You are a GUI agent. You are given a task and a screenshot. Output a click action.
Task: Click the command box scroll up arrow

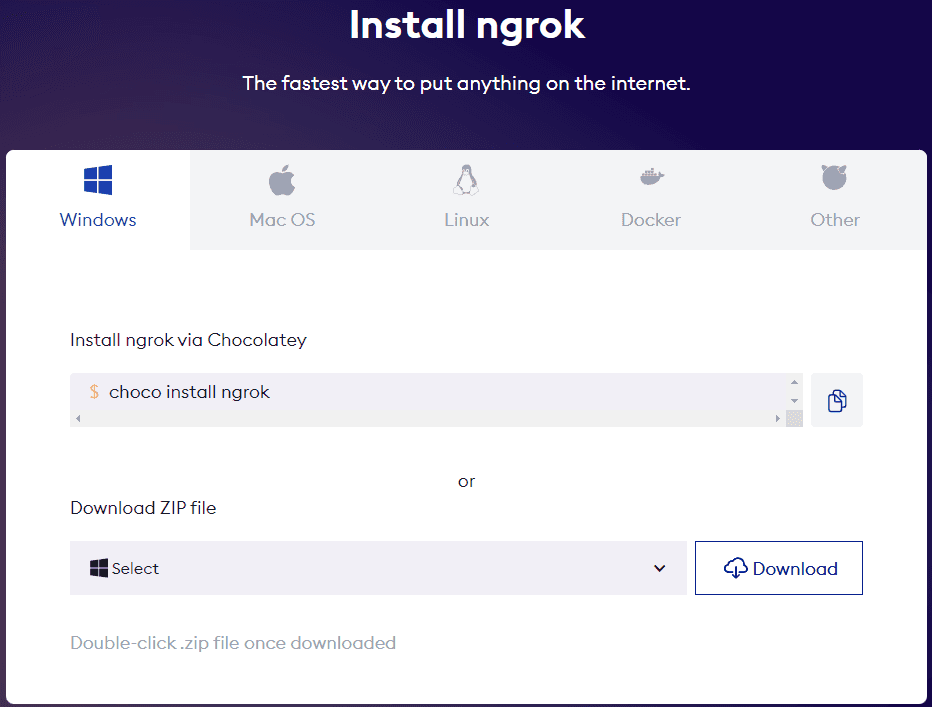click(x=794, y=382)
